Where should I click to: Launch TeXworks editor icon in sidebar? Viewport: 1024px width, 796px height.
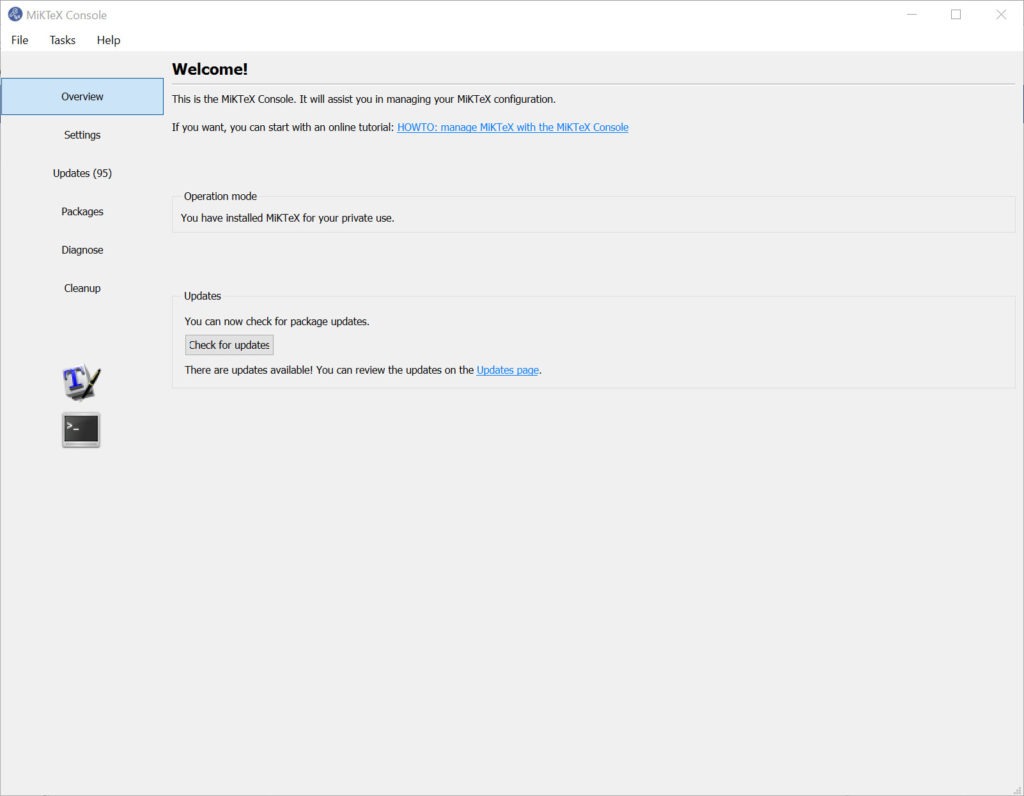pos(81,382)
